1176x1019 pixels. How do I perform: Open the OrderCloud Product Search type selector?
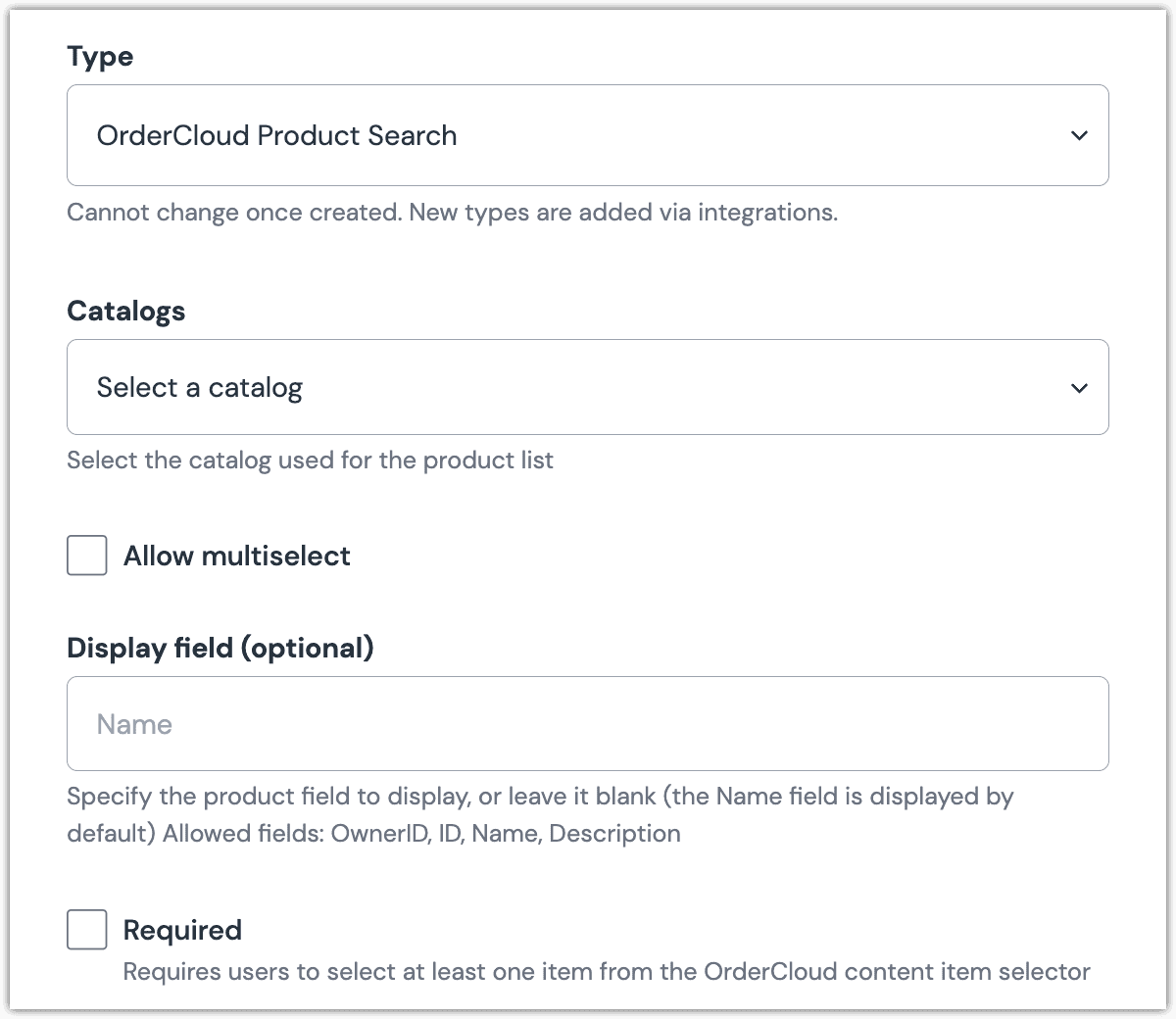pos(588,136)
